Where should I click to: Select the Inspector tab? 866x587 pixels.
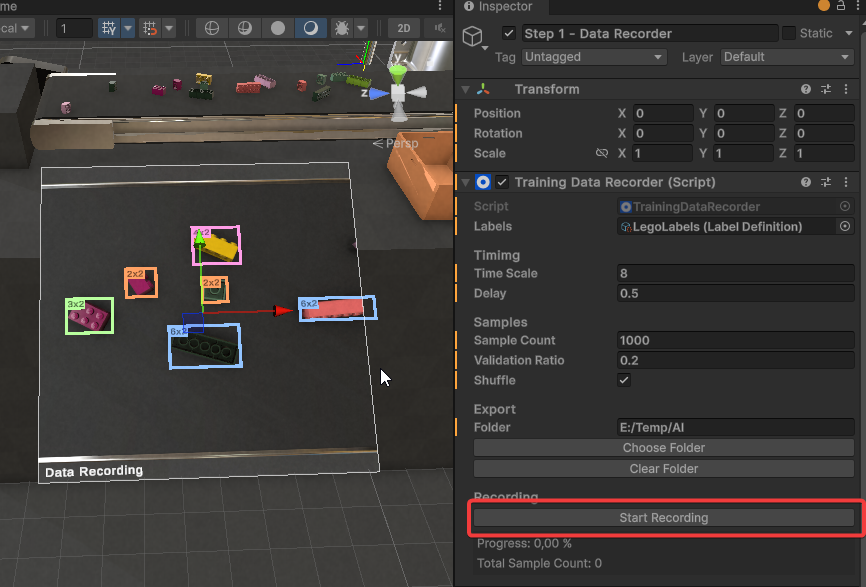(505, 7)
